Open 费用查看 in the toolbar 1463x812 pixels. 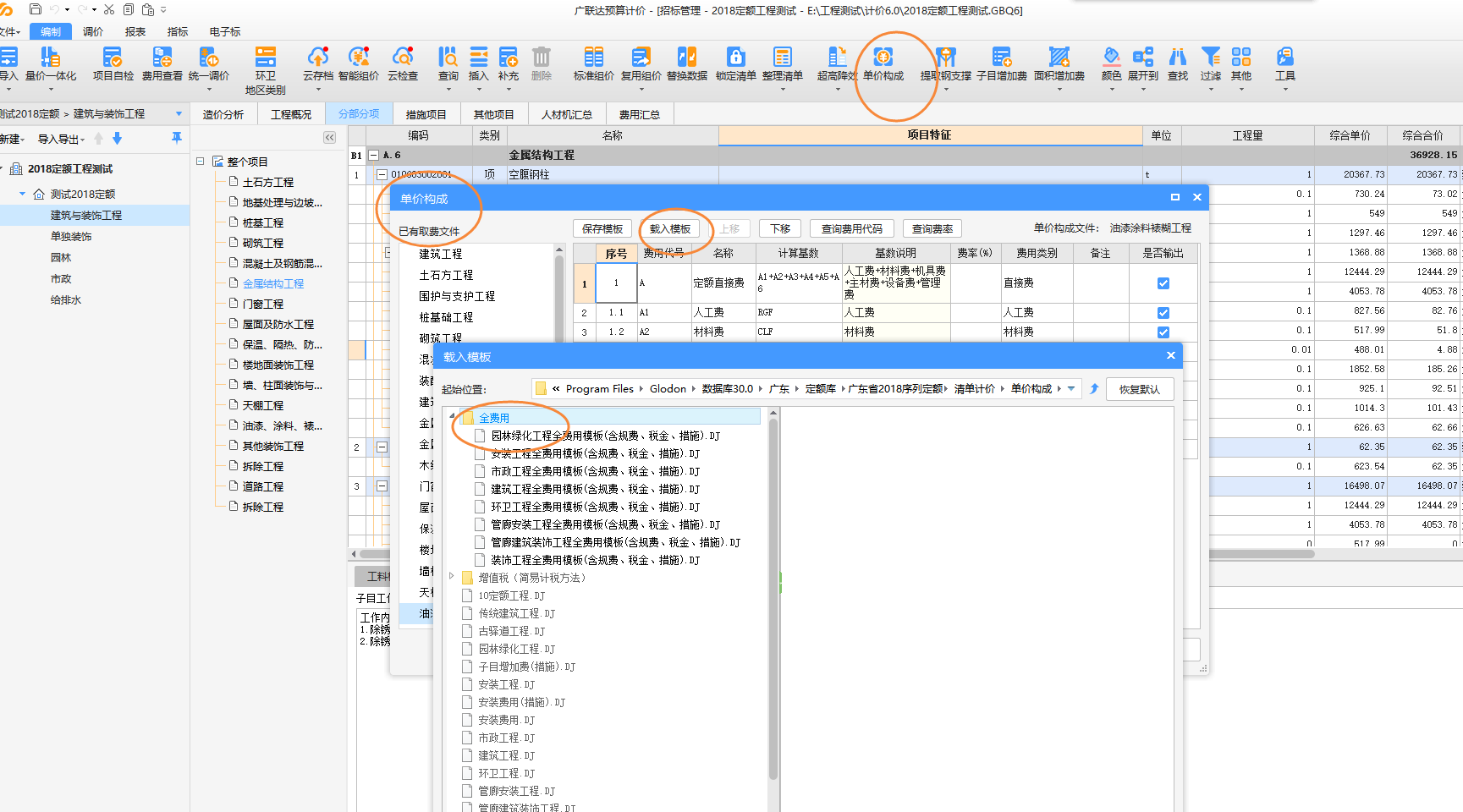162,64
